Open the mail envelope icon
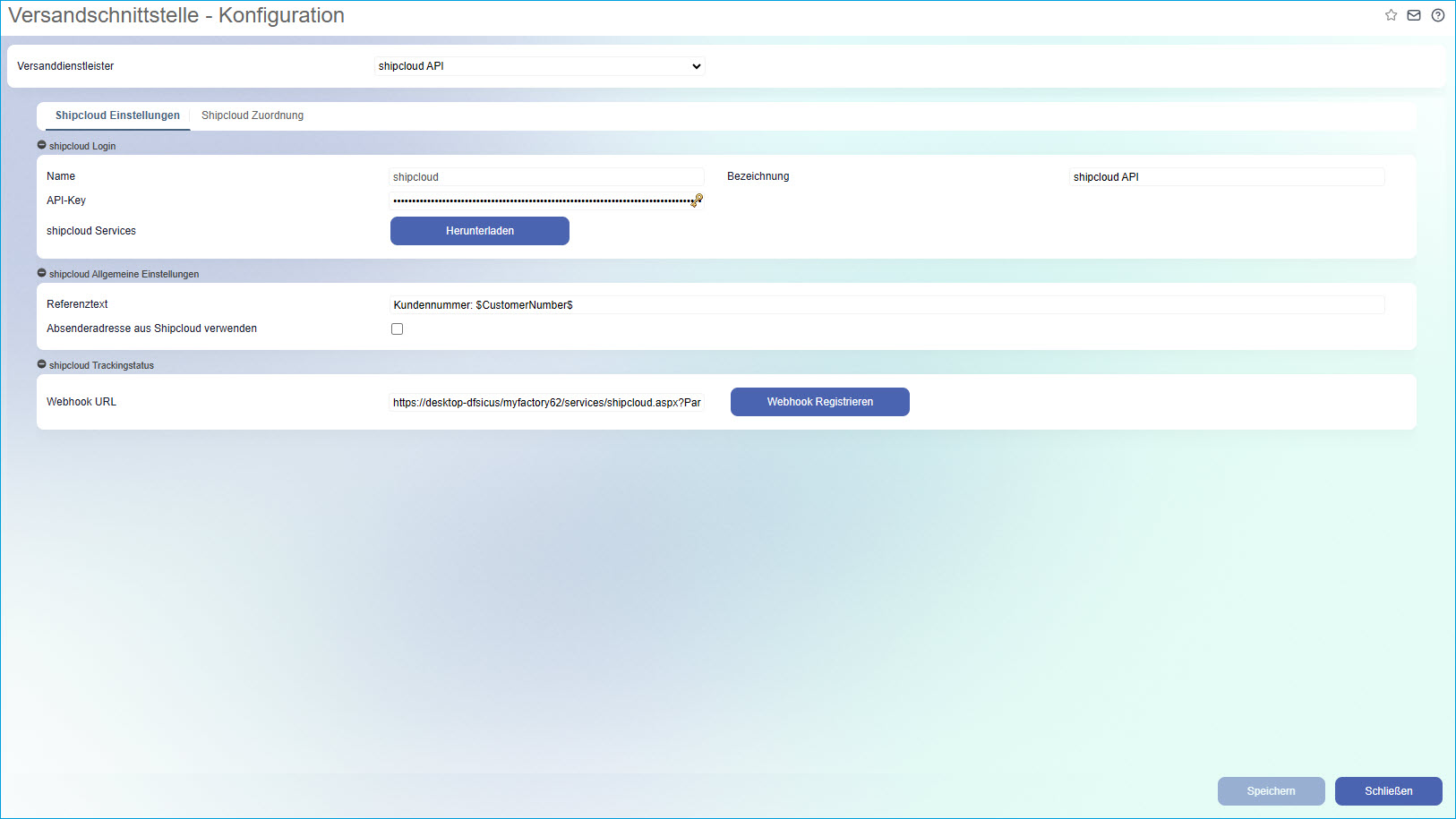Image resolution: width=1456 pixels, height=819 pixels. (x=1414, y=15)
